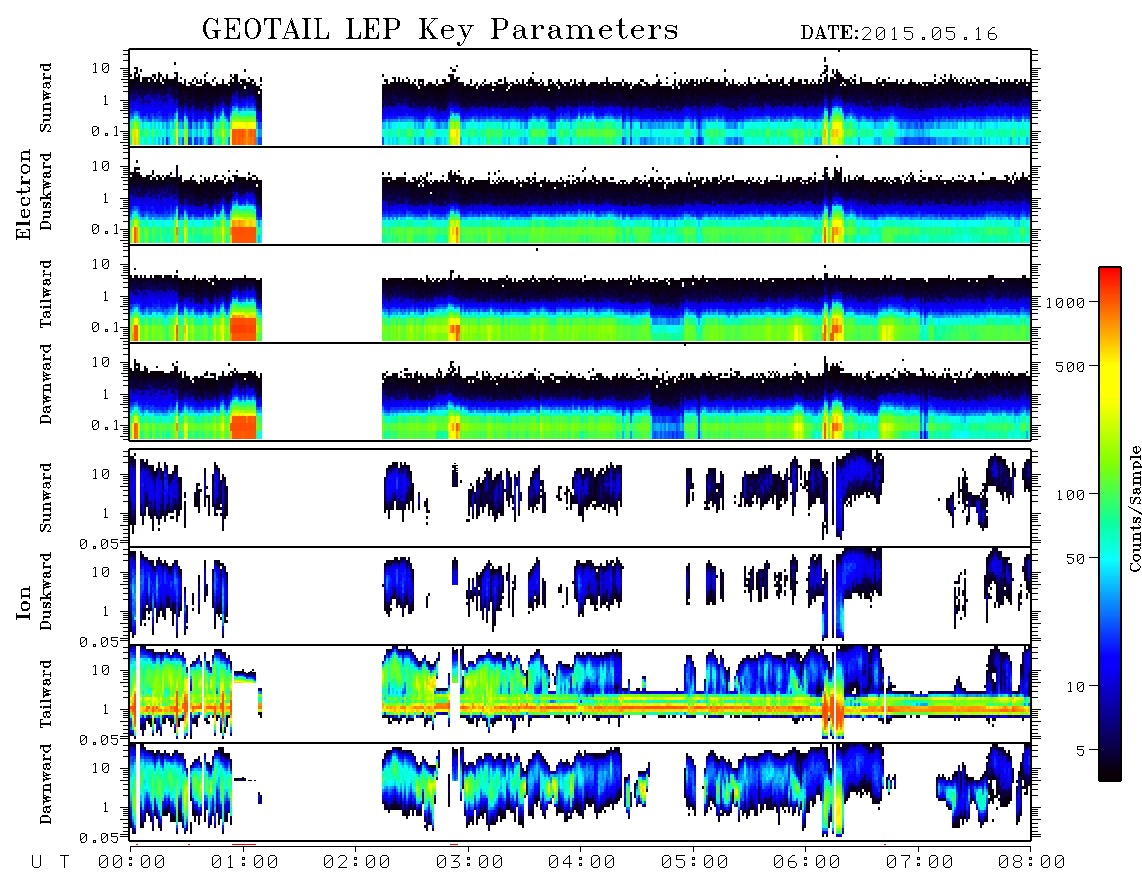Click the 'Ion' group axis label
Viewport: 1142px width, 880px height.
click(24, 603)
